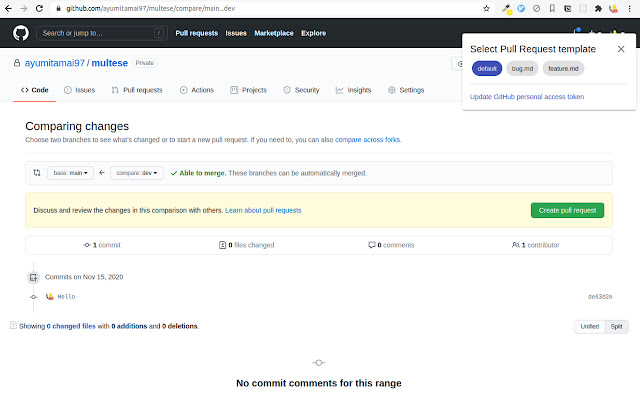Click the bookmark ribbon extension icon
640x400 pixels.
pos(552,8)
